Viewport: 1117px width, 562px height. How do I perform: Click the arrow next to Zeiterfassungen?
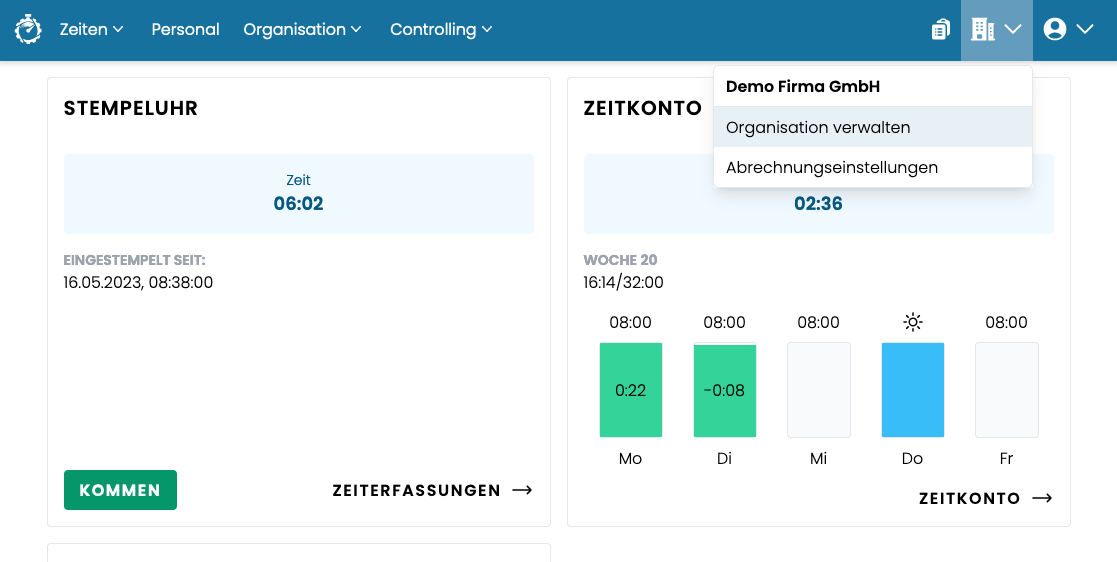(x=522, y=490)
